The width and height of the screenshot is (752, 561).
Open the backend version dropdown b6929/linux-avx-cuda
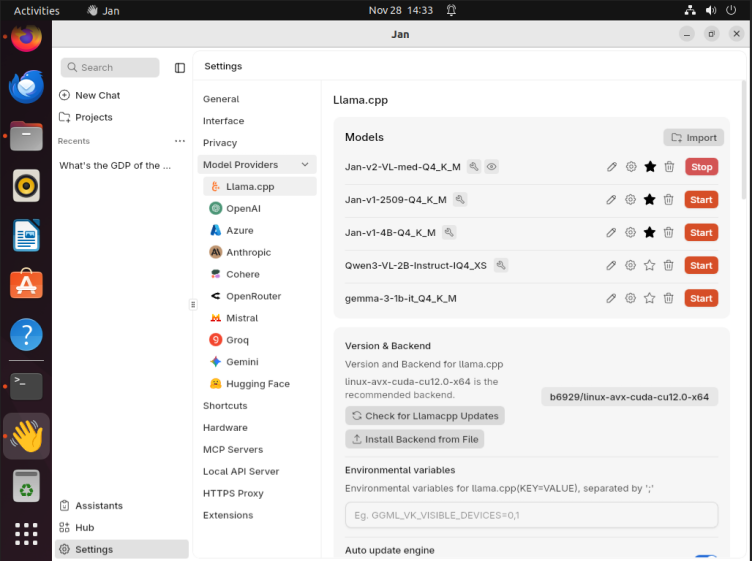coord(629,397)
